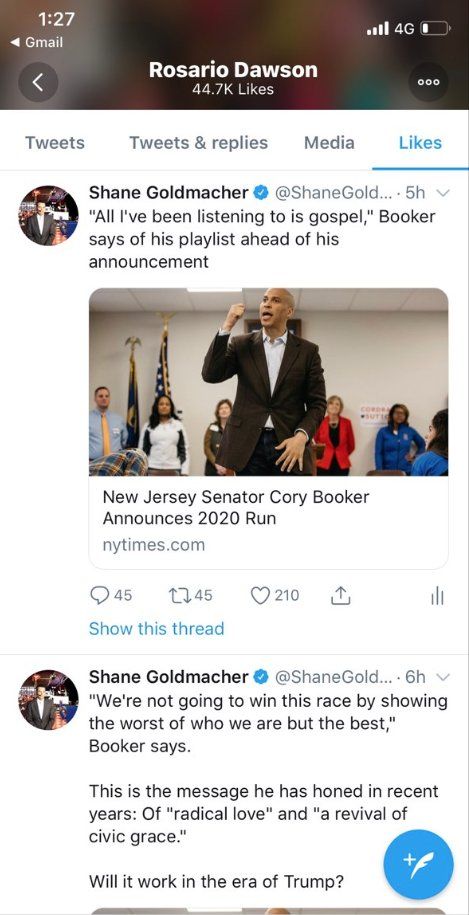Click the Show this thread link

156,628
